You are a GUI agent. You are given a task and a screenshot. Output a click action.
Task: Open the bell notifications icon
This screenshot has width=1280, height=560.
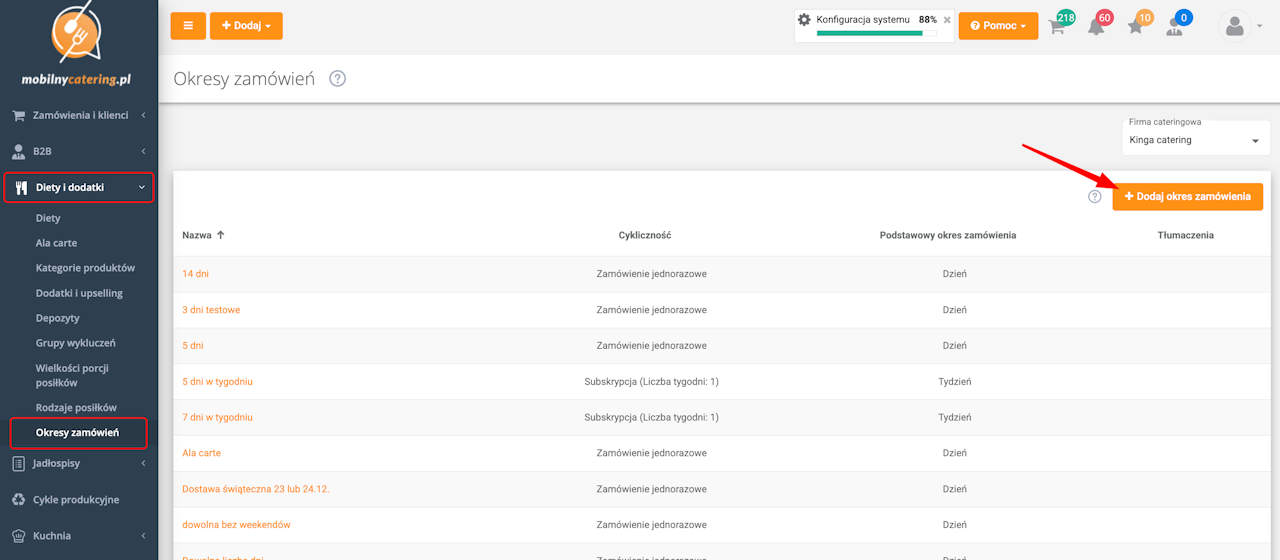[x=1097, y=27]
